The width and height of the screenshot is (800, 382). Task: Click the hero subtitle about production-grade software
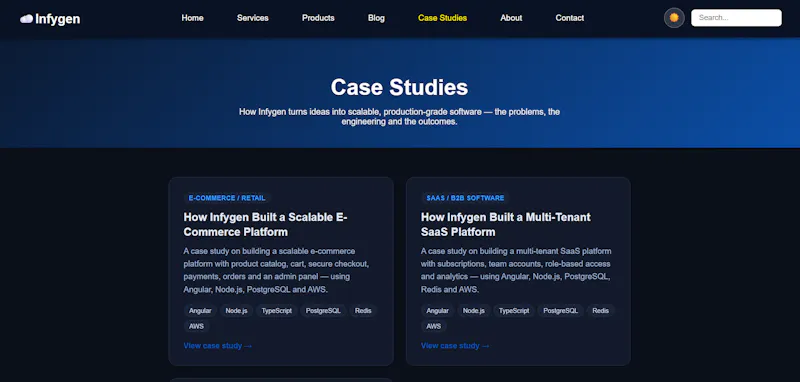coord(399,117)
